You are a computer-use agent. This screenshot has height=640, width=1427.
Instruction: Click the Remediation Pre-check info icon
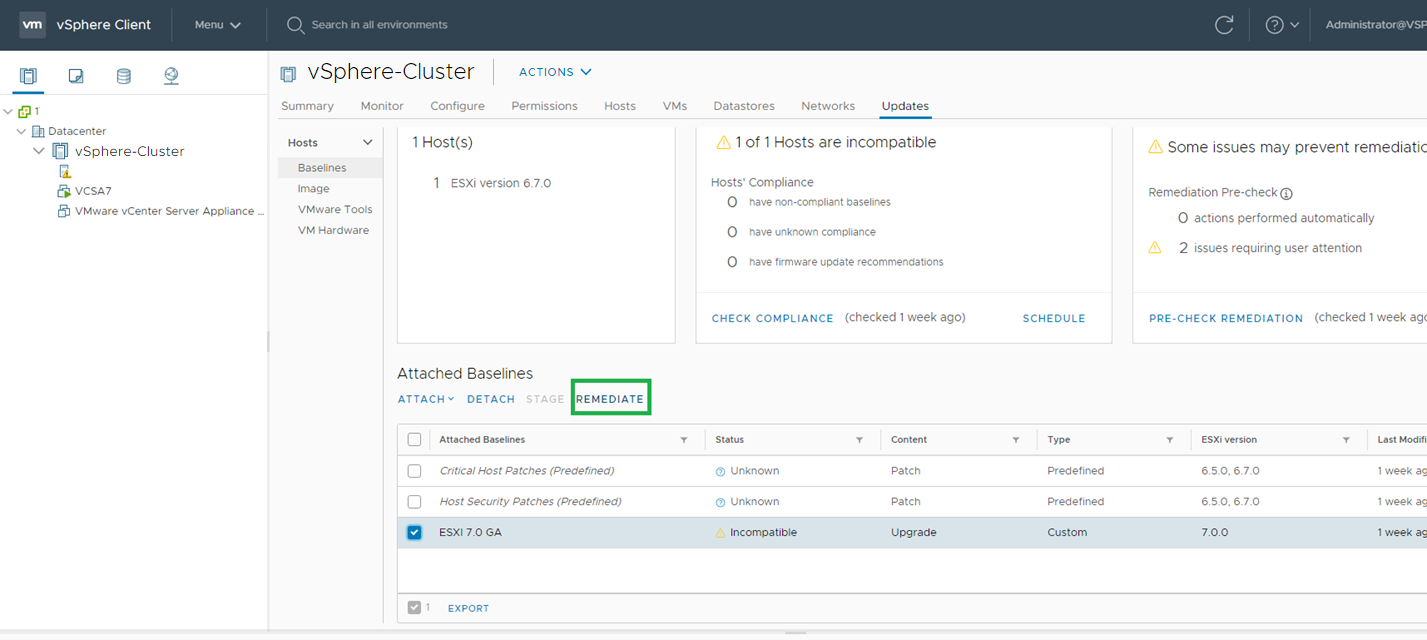tap(1287, 193)
